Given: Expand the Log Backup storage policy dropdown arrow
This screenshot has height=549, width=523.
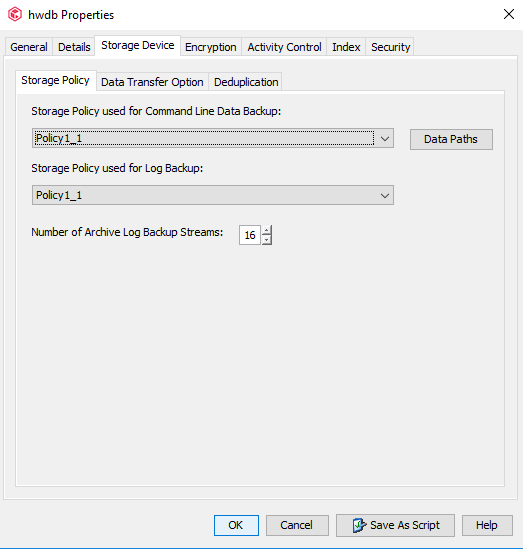Looking at the screenshot, I should click(x=384, y=195).
